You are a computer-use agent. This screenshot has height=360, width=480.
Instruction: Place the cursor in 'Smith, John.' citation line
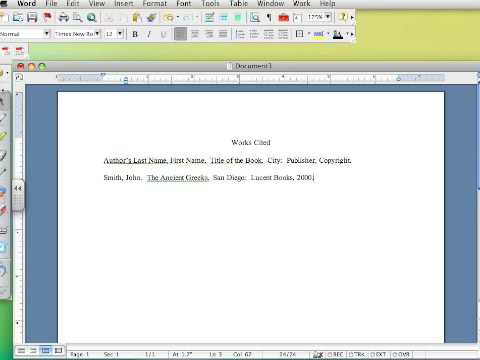(x=208, y=178)
